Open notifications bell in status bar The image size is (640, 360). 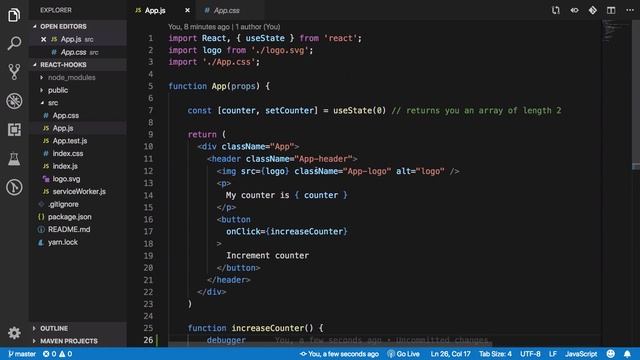point(627,354)
